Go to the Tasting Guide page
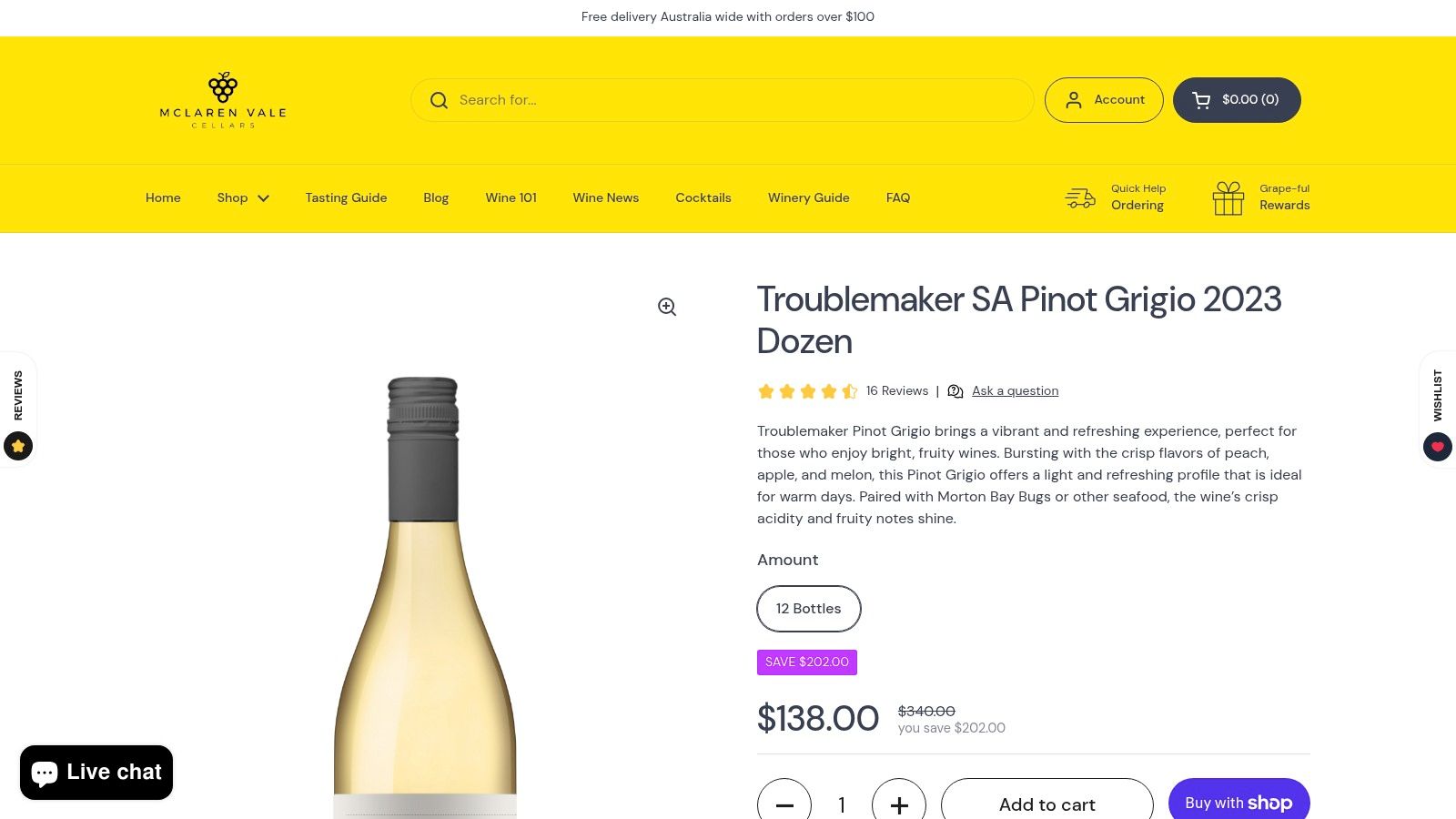Viewport: 1456px width, 819px height. pyautogui.click(x=346, y=197)
